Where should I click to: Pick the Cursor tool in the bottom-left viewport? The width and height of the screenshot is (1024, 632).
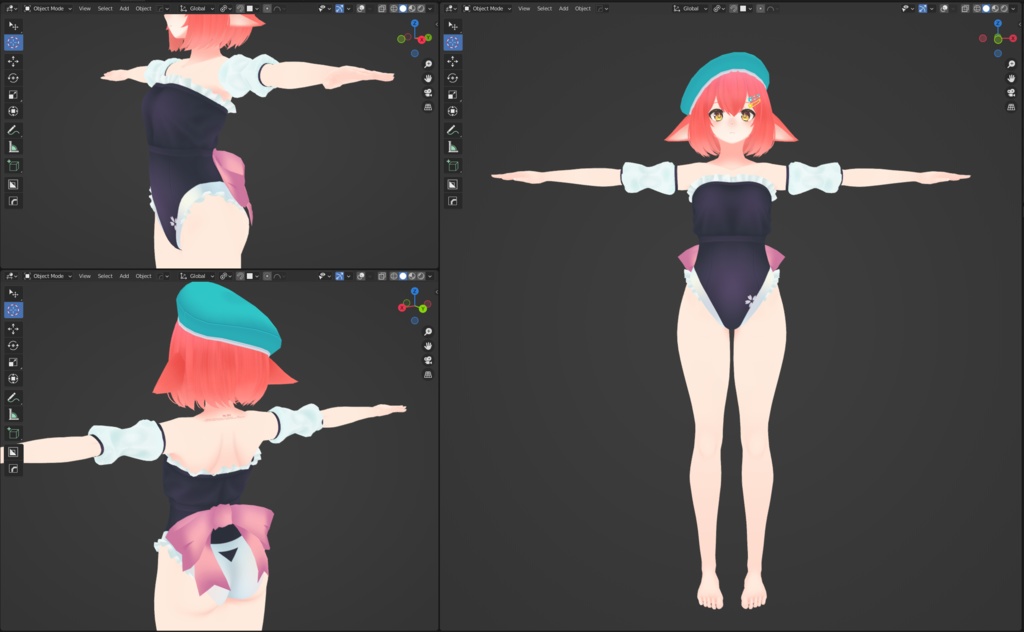click(x=13, y=310)
